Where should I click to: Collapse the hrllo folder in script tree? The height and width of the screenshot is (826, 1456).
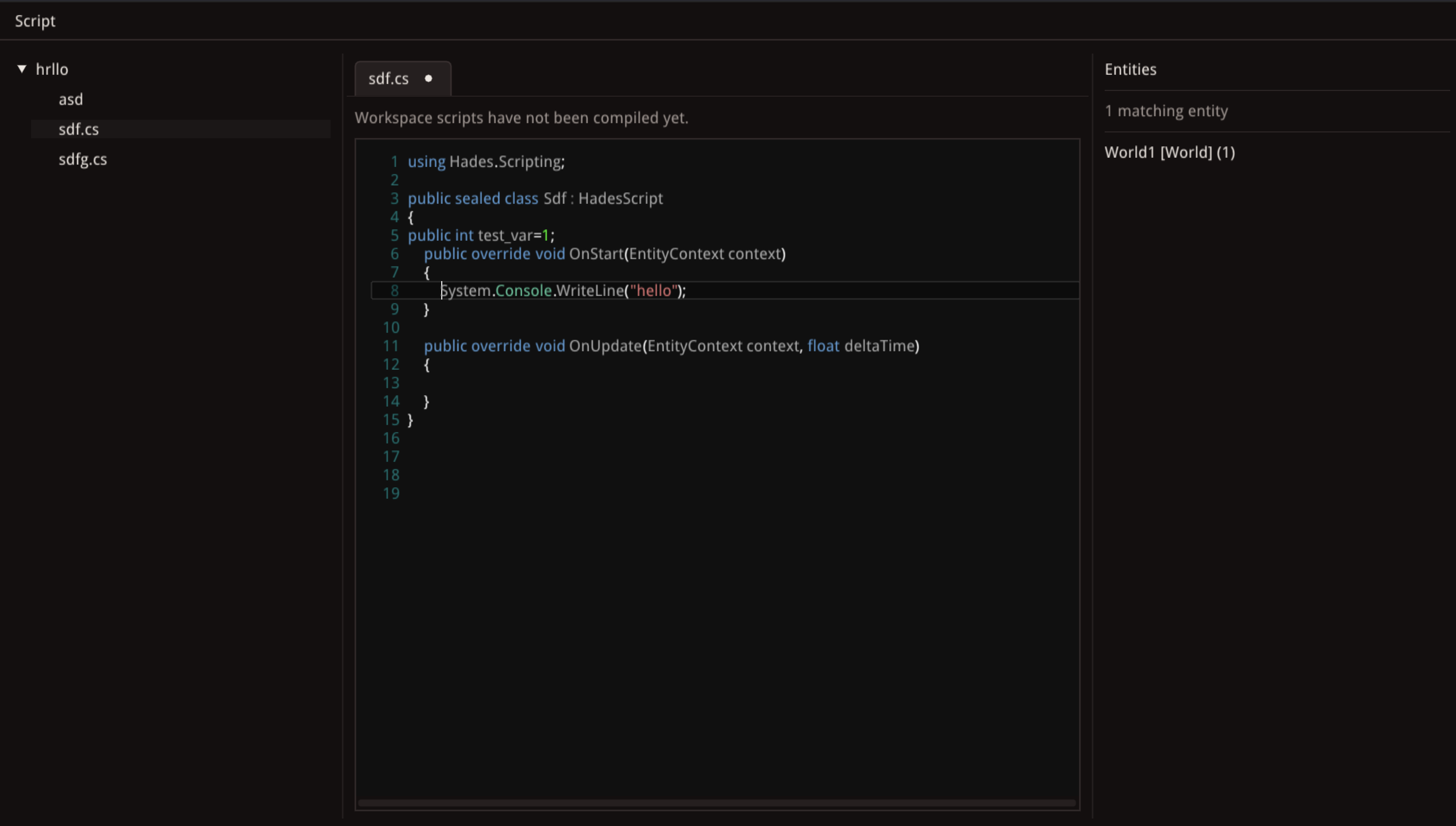click(x=21, y=69)
